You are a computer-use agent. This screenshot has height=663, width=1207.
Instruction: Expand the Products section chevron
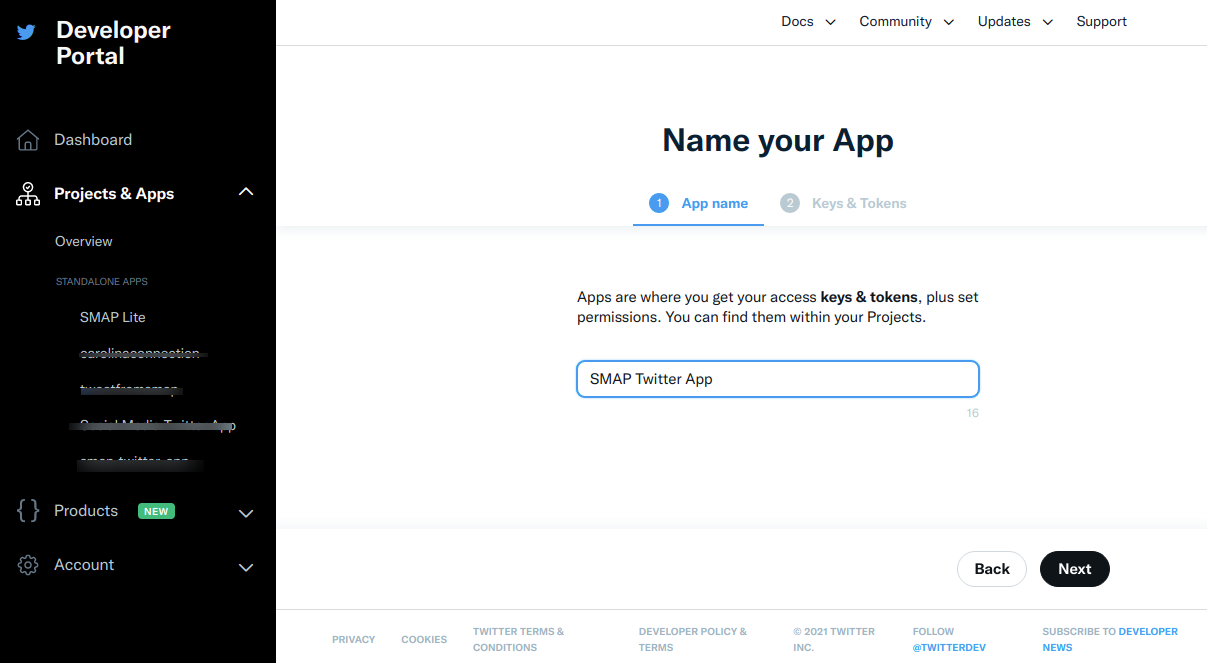click(246, 513)
